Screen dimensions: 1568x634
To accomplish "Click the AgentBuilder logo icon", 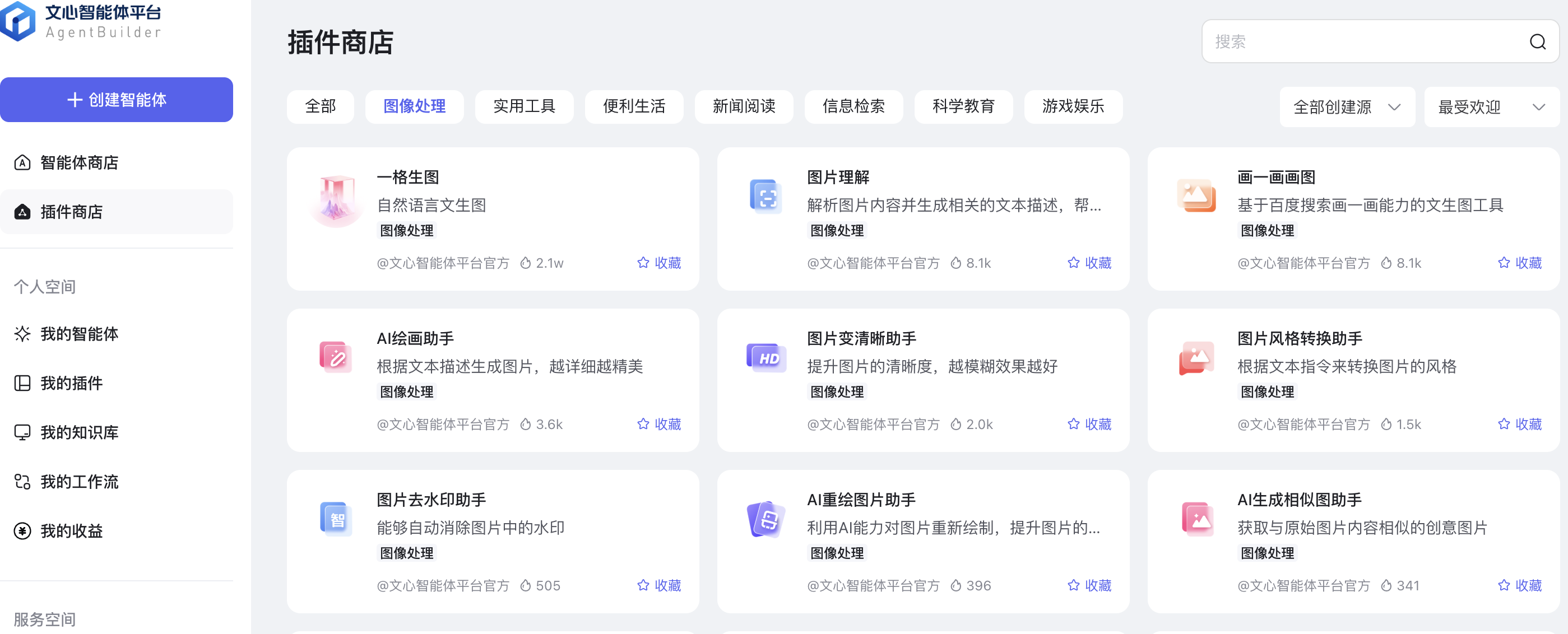I will point(18,22).
